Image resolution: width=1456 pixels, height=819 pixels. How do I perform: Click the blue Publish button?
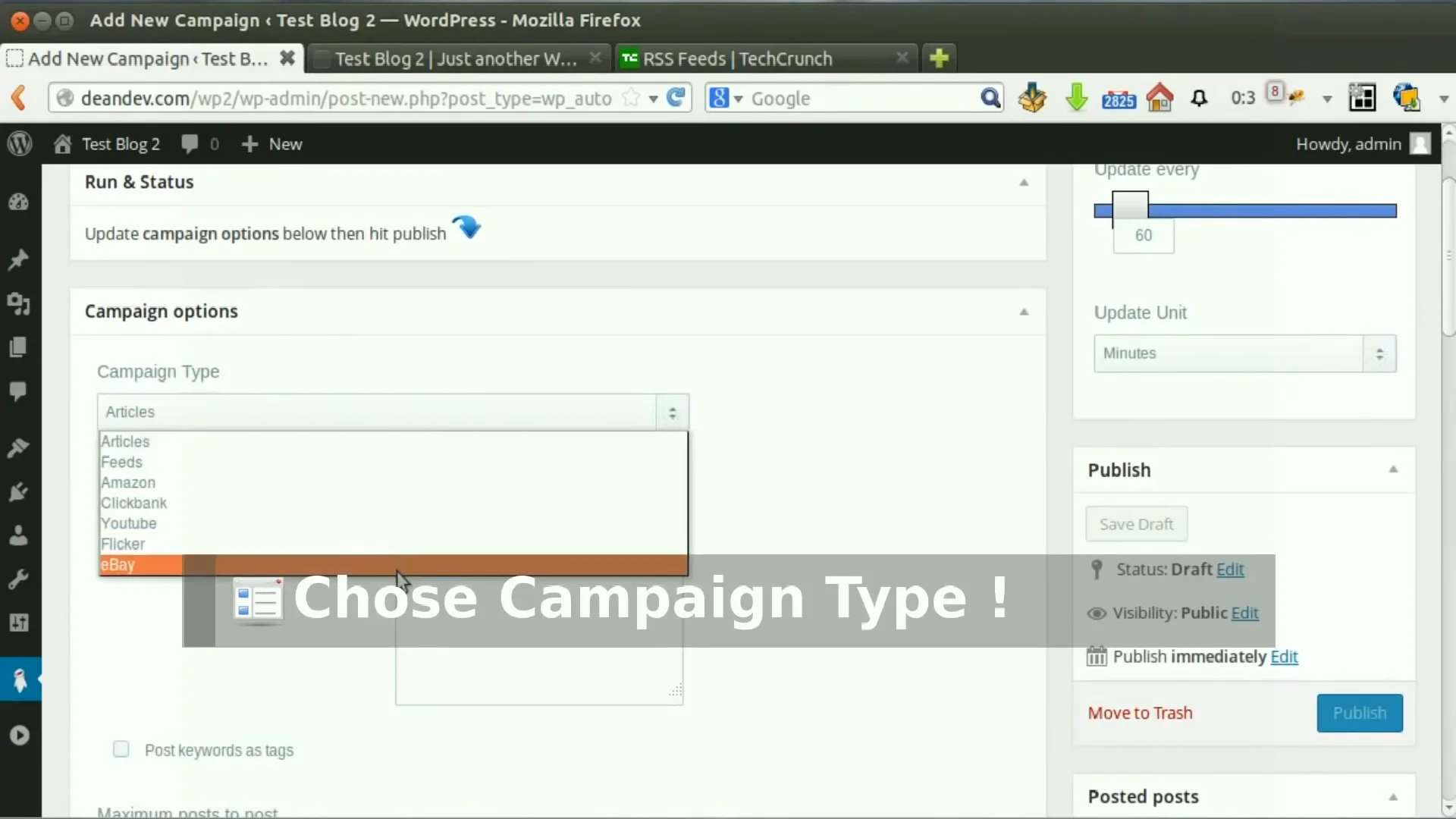coord(1359,713)
